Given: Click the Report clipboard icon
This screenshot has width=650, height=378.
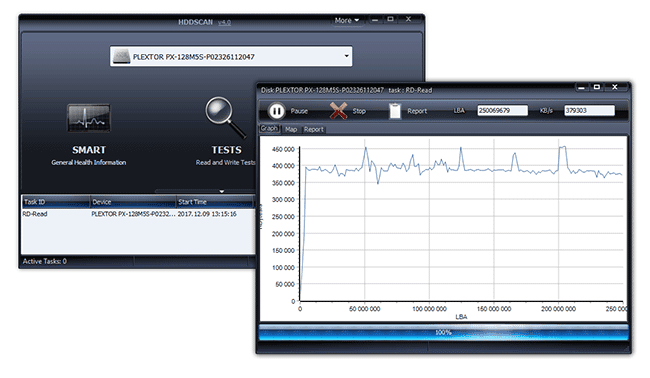Looking at the screenshot, I should pos(395,111).
